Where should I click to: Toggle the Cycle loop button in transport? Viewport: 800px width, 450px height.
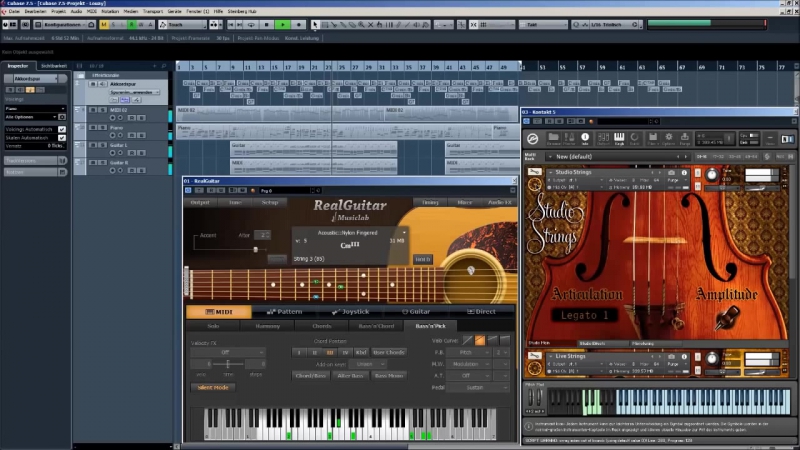point(251,24)
